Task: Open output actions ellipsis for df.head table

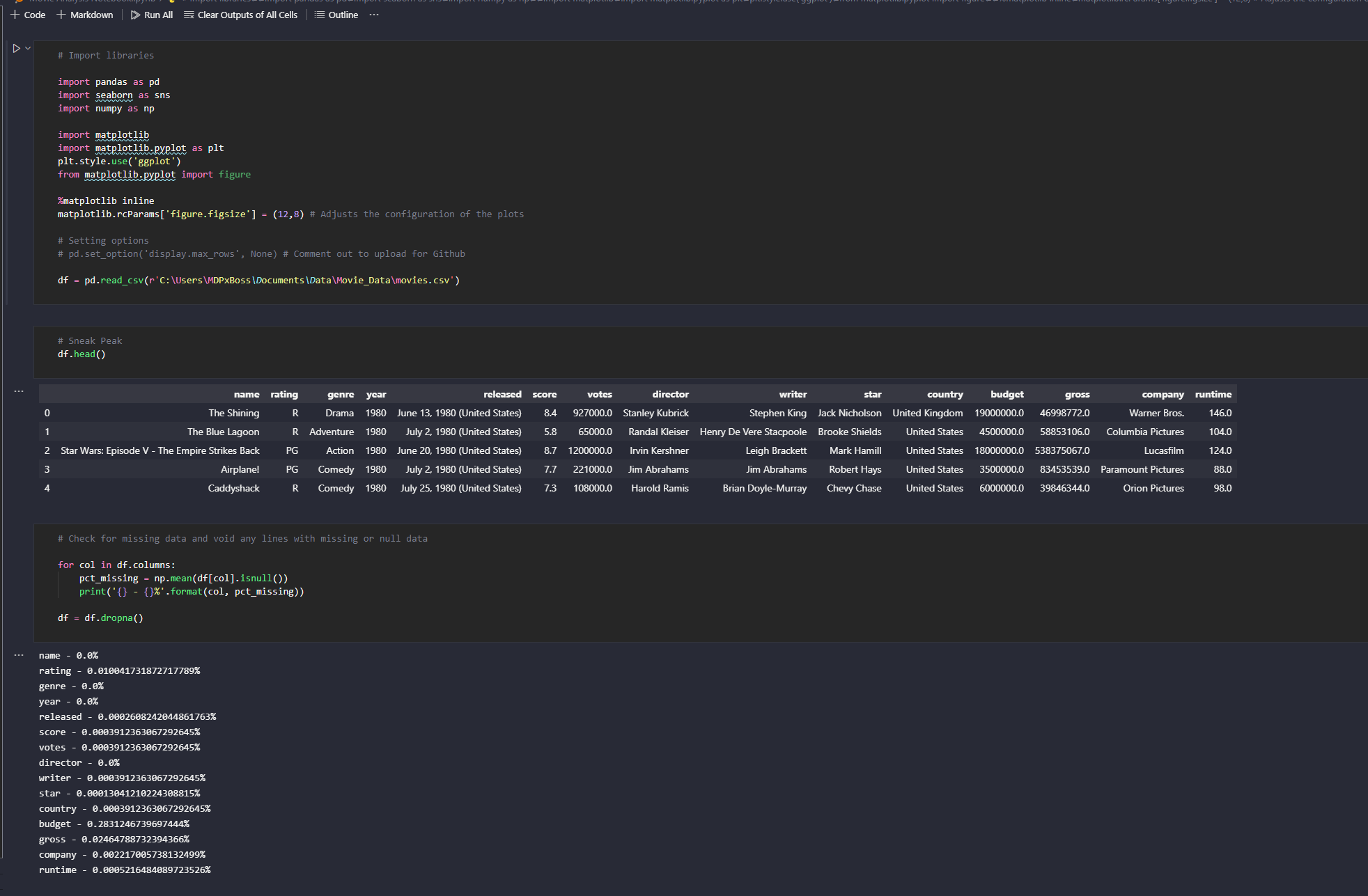Action: coord(19,391)
